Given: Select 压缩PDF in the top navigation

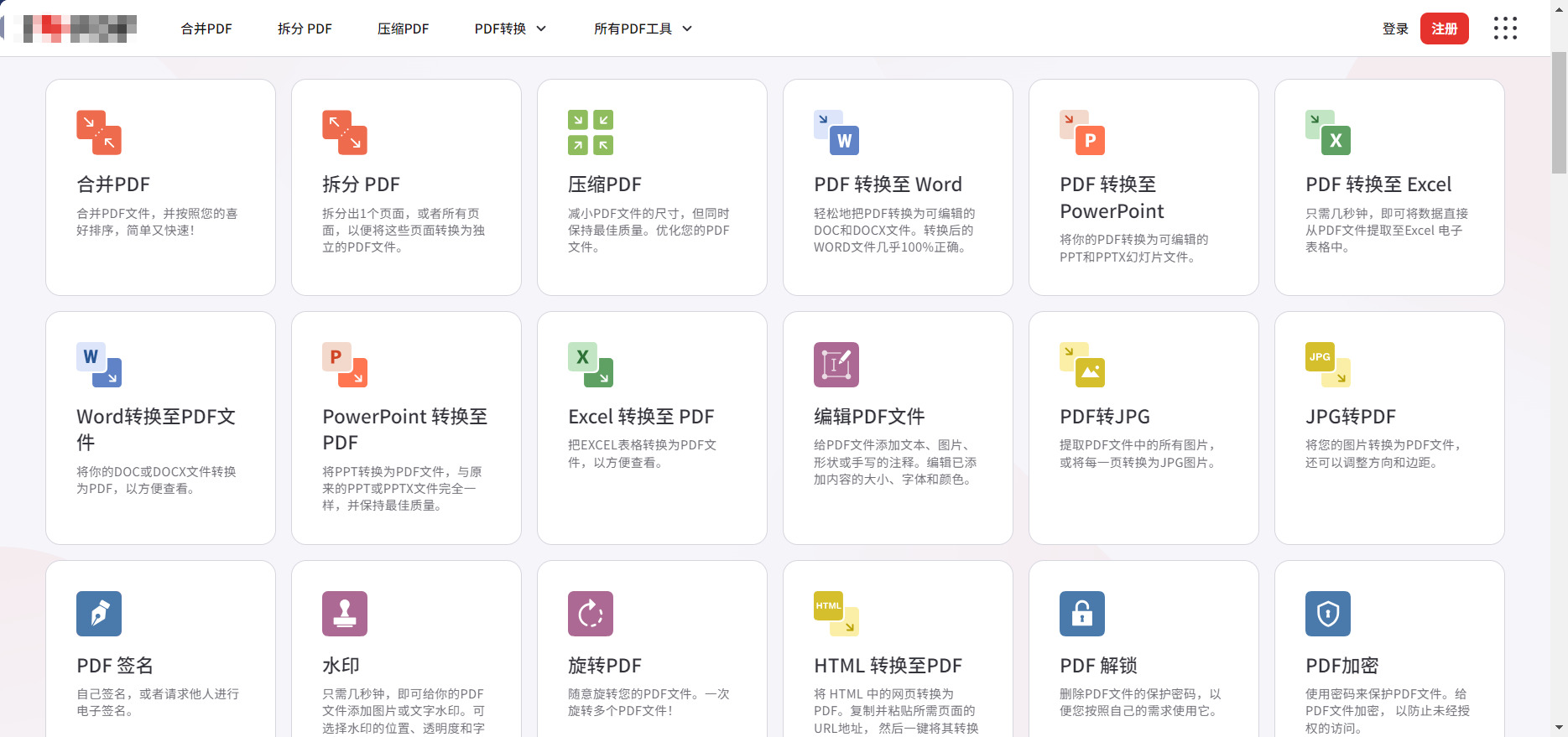Looking at the screenshot, I should 403,29.
